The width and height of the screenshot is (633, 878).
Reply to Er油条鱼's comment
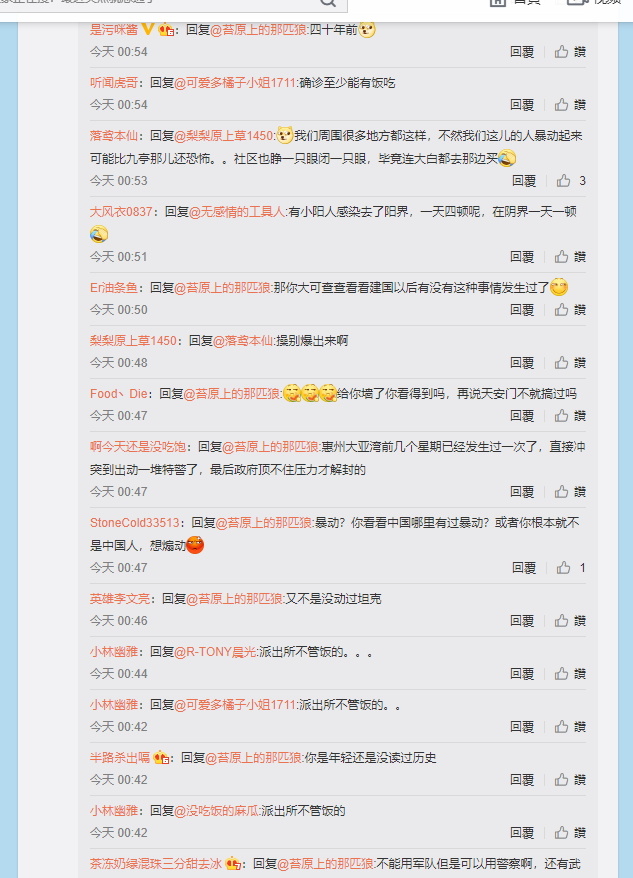[522, 310]
